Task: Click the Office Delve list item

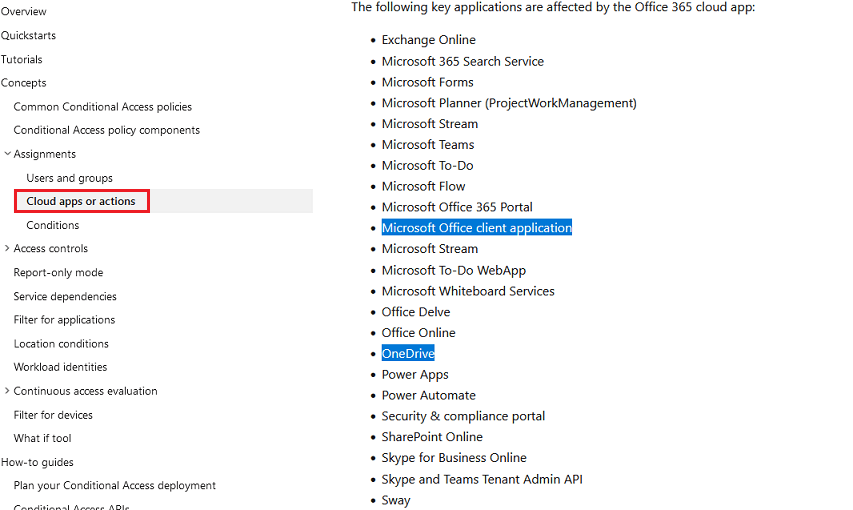Action: 416,312
